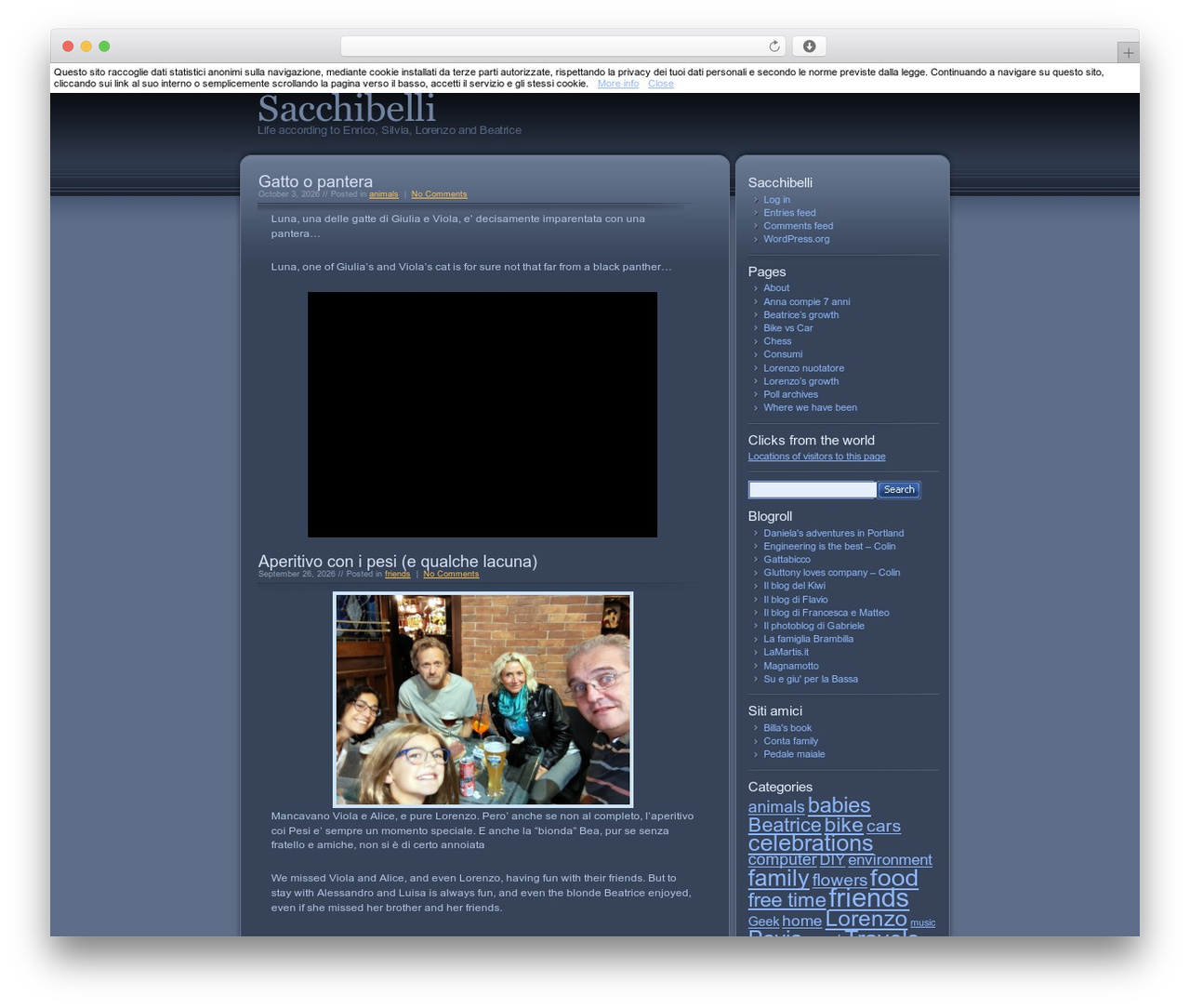
Task: Click the Search button
Action: click(899, 490)
